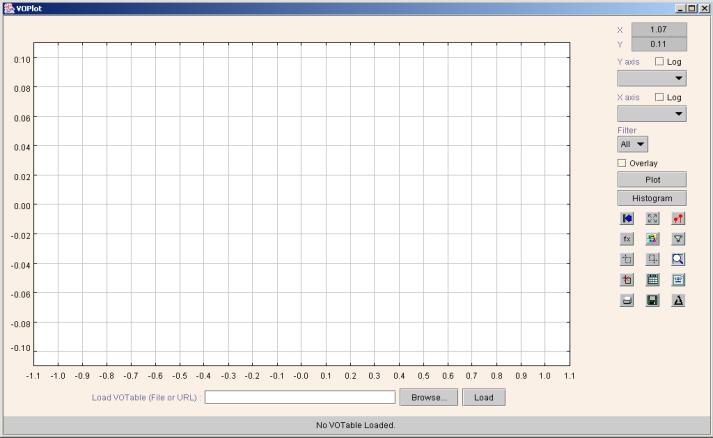Image resolution: width=713 pixels, height=438 pixels.
Task: Open the table grid view icon
Action: click(x=653, y=280)
